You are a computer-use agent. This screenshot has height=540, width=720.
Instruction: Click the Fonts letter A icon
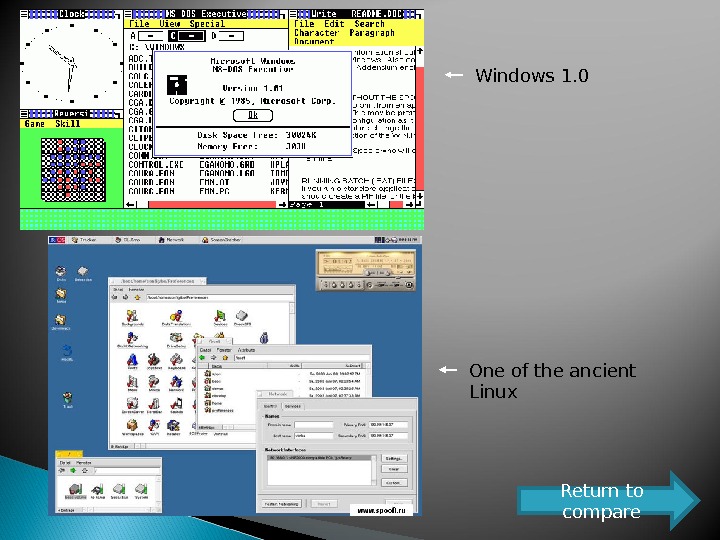click(x=132, y=361)
